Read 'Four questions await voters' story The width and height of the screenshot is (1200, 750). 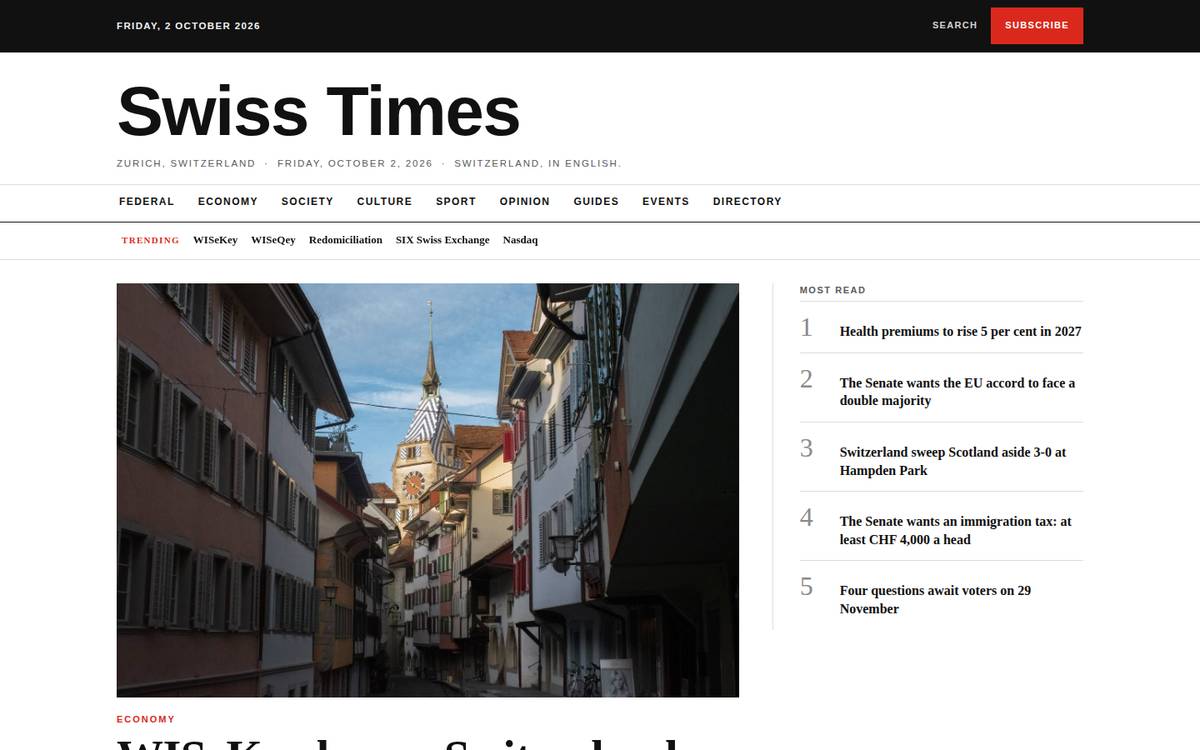[935, 599]
